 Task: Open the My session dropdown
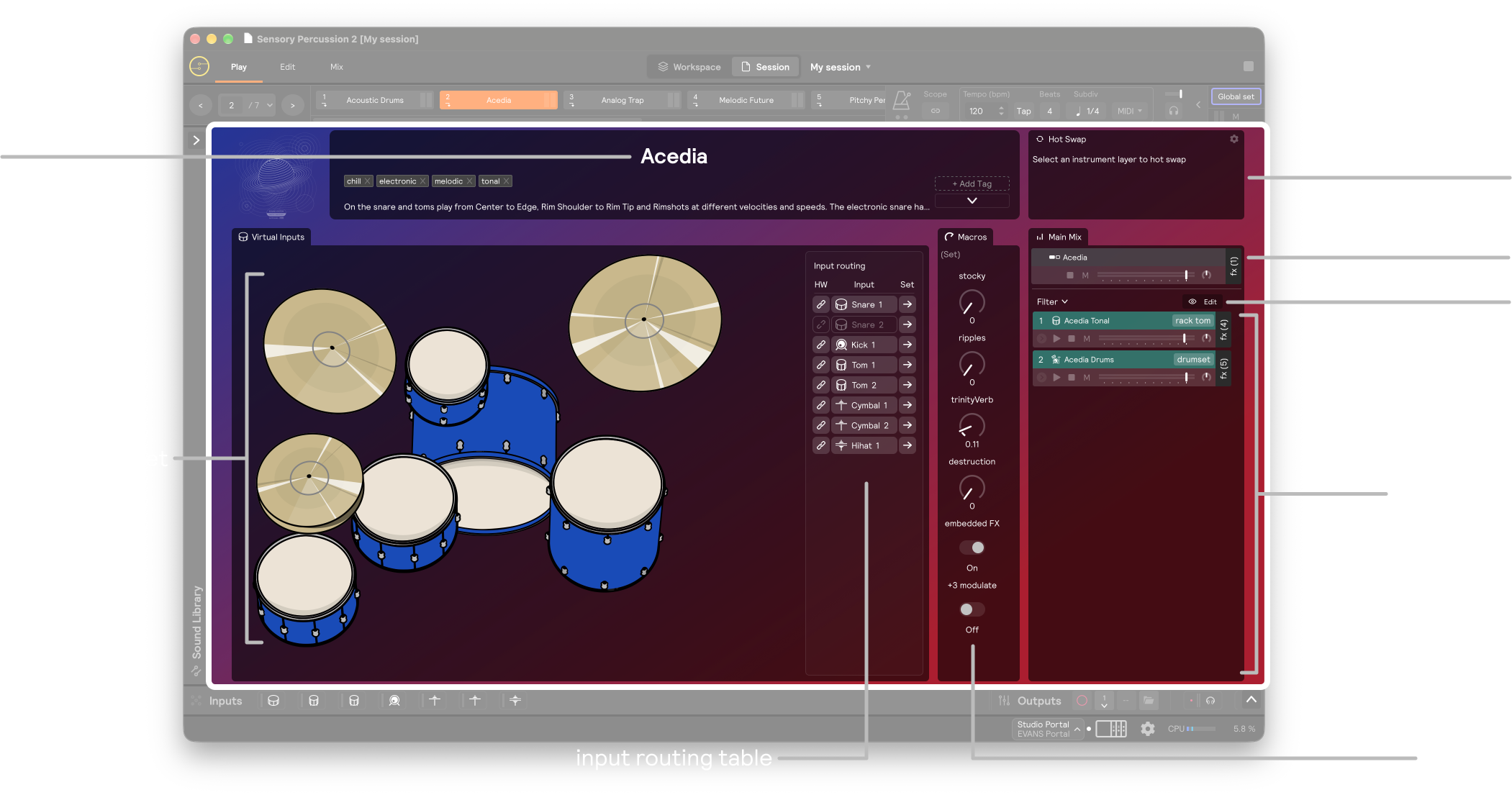pyautogui.click(x=841, y=67)
